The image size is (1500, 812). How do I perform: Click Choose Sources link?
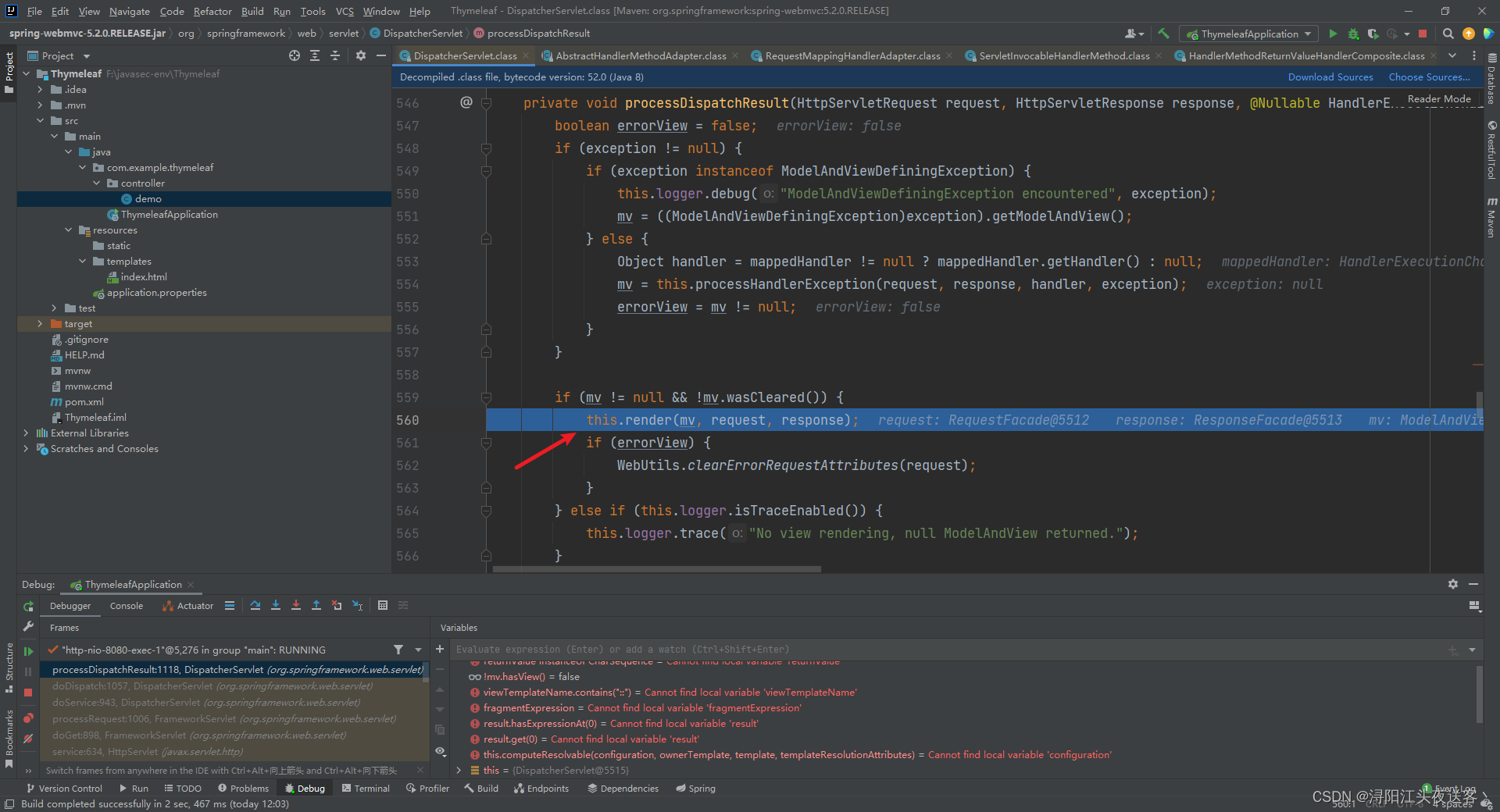pos(1428,77)
